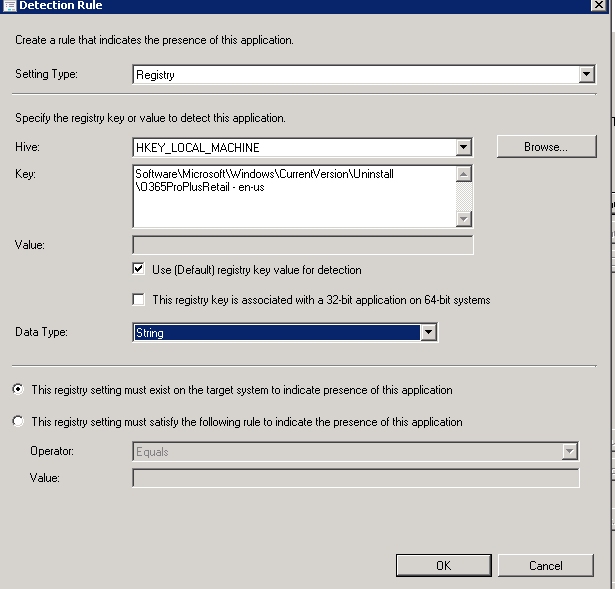615x589 pixels.
Task: Click the Data Type field showing String
Action: 285,333
